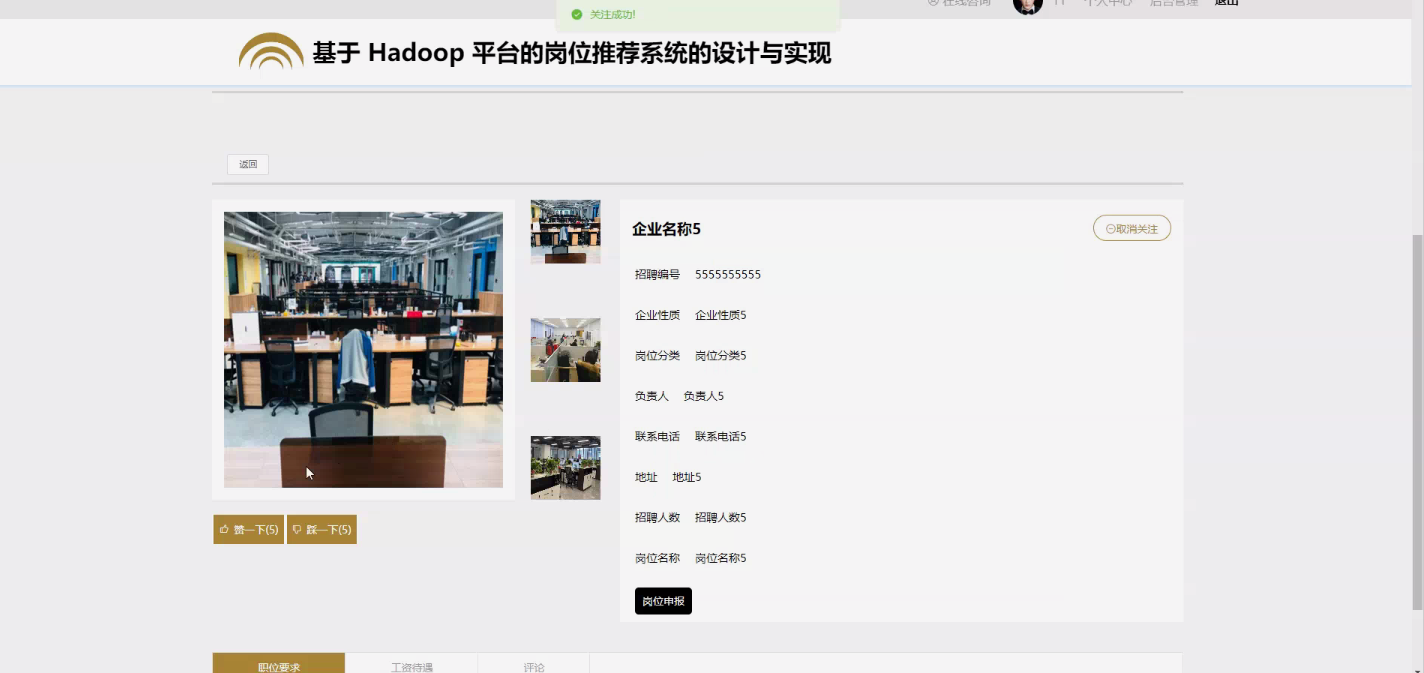Click the second office thumbnail image
1424x673 pixels.
[x=565, y=349]
